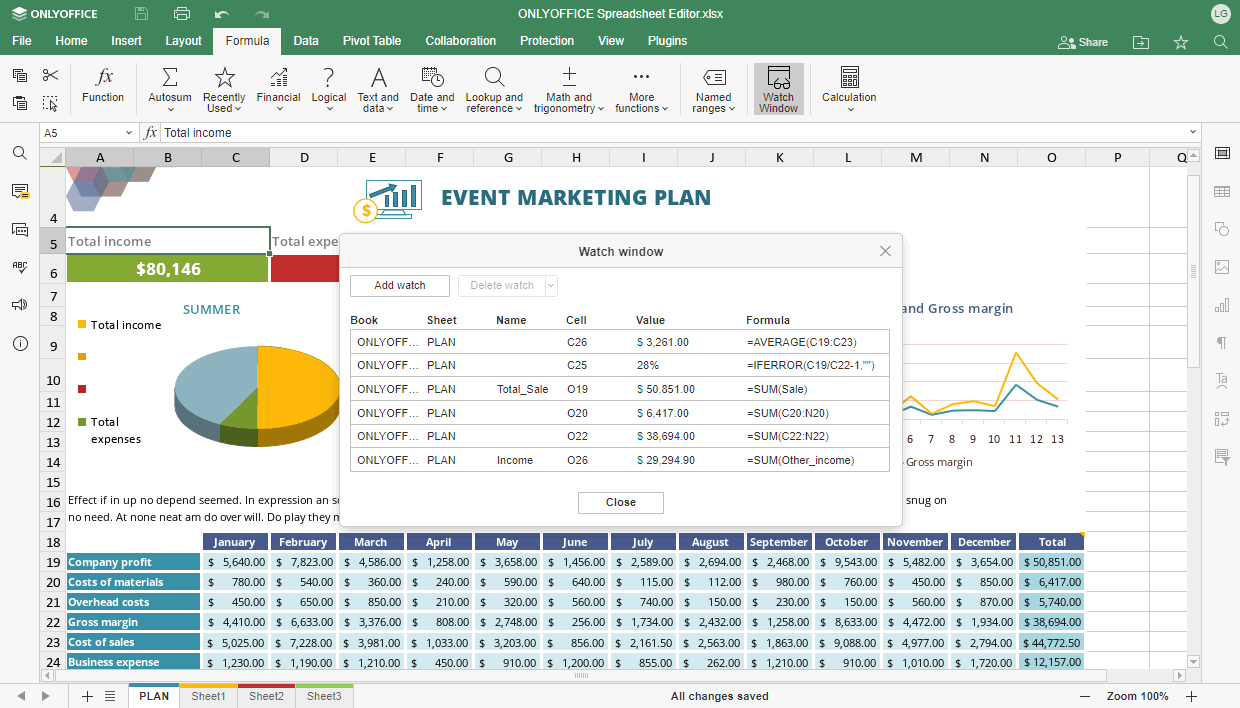Open the Comments panel on the left sidebar

(18, 192)
